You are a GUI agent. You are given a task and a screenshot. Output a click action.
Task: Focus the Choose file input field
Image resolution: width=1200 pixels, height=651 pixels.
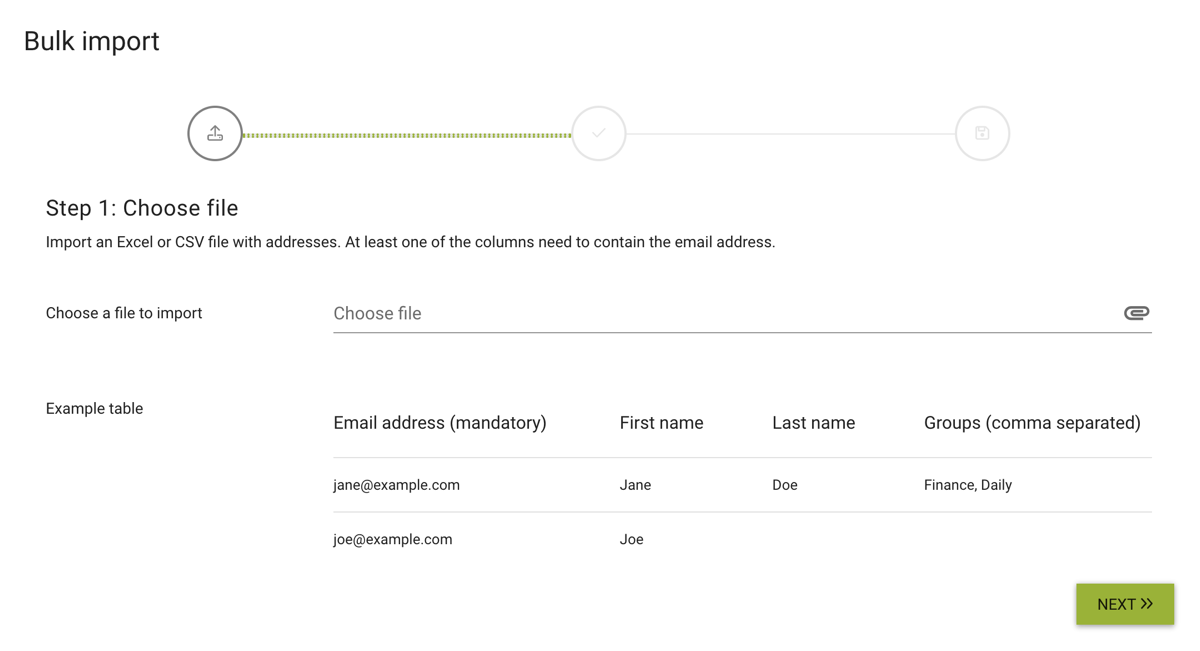(x=742, y=313)
